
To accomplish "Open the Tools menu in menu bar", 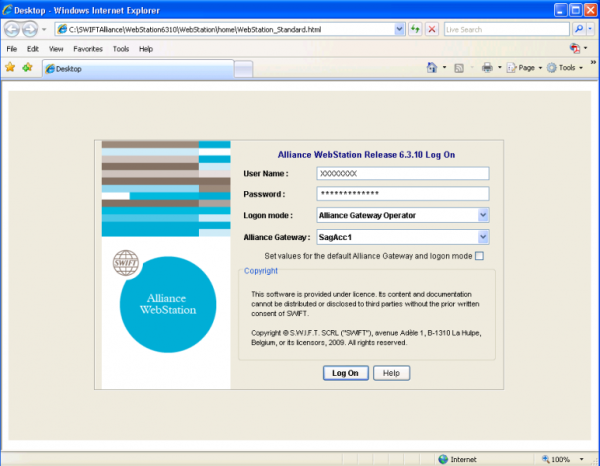I will (121, 49).
